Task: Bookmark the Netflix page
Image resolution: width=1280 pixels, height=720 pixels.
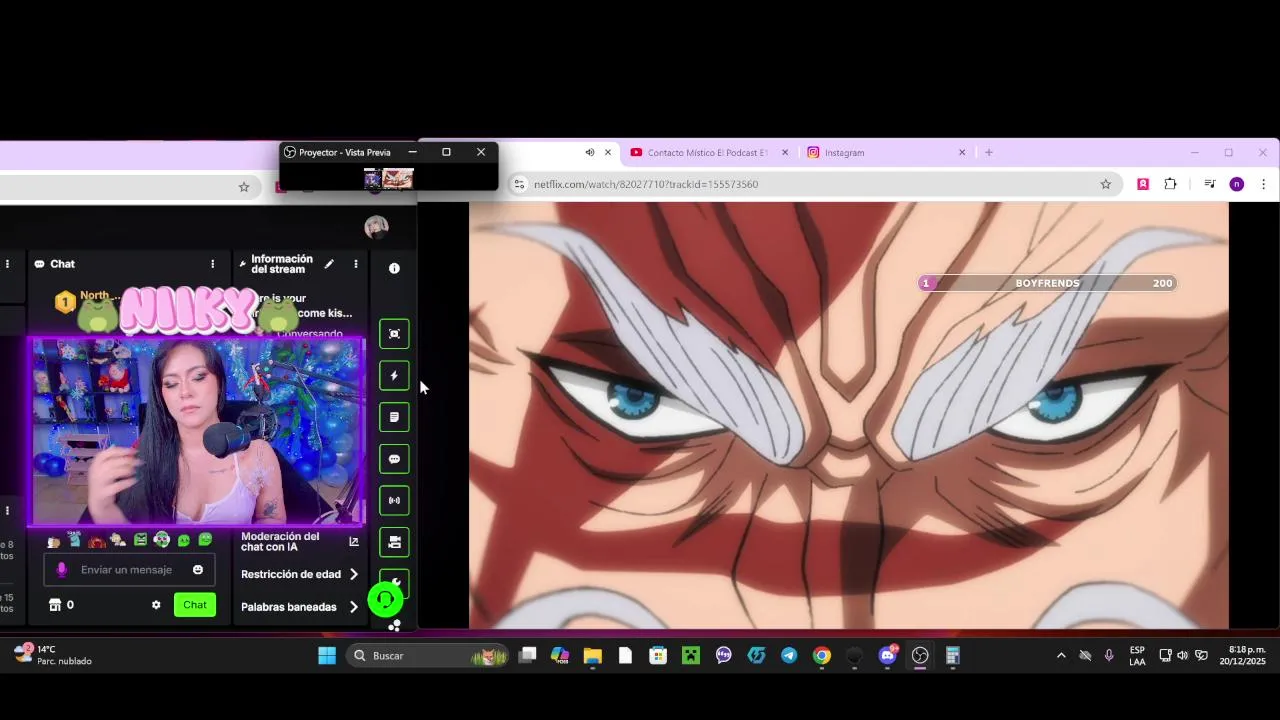Action: point(1105,184)
